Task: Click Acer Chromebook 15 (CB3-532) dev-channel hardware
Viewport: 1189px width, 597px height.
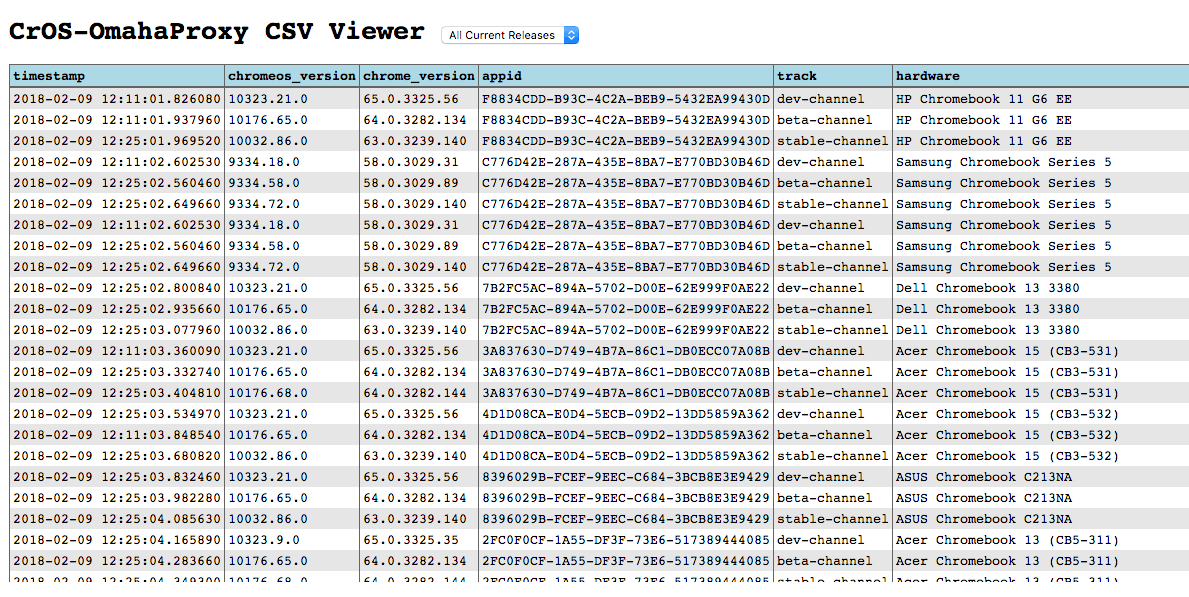Action: 1008,414
